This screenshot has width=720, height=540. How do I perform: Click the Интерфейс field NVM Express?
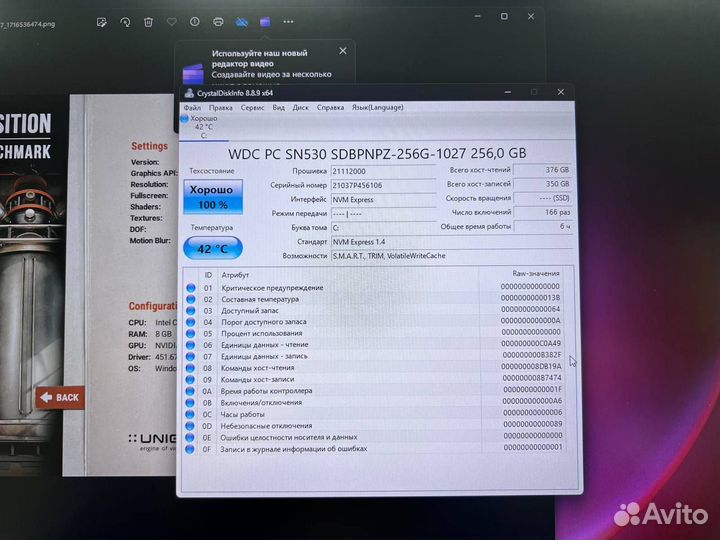coord(382,200)
